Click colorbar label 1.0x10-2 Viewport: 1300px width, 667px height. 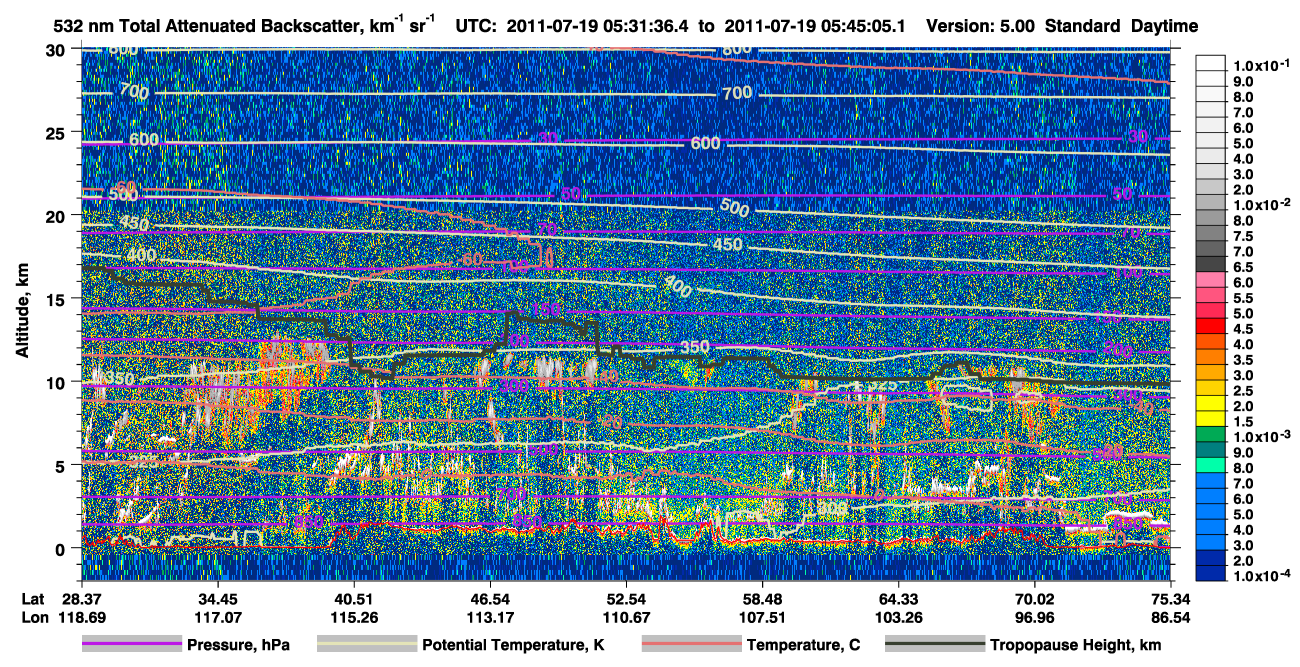(x=1262, y=203)
